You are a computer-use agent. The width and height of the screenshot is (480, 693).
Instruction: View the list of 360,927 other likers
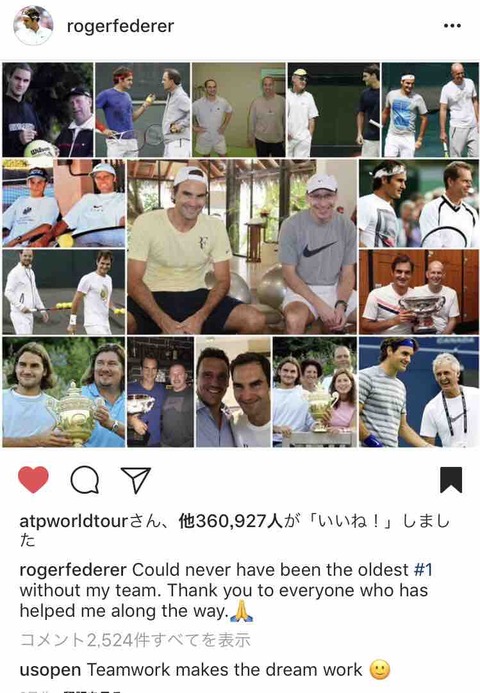tap(230, 521)
